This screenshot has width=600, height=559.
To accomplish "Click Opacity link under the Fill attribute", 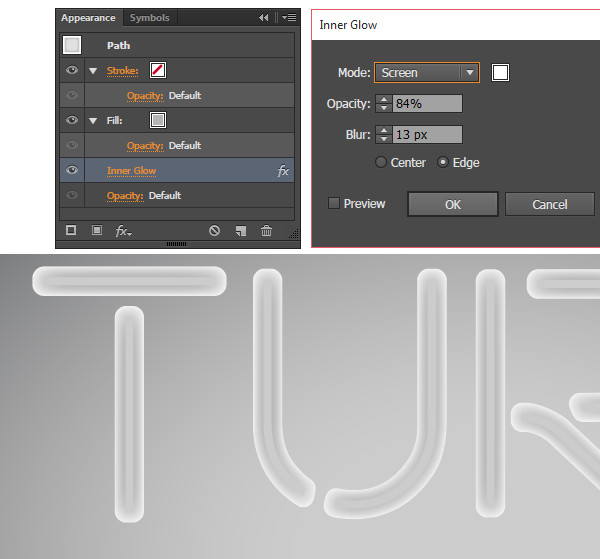I will 145,146.
